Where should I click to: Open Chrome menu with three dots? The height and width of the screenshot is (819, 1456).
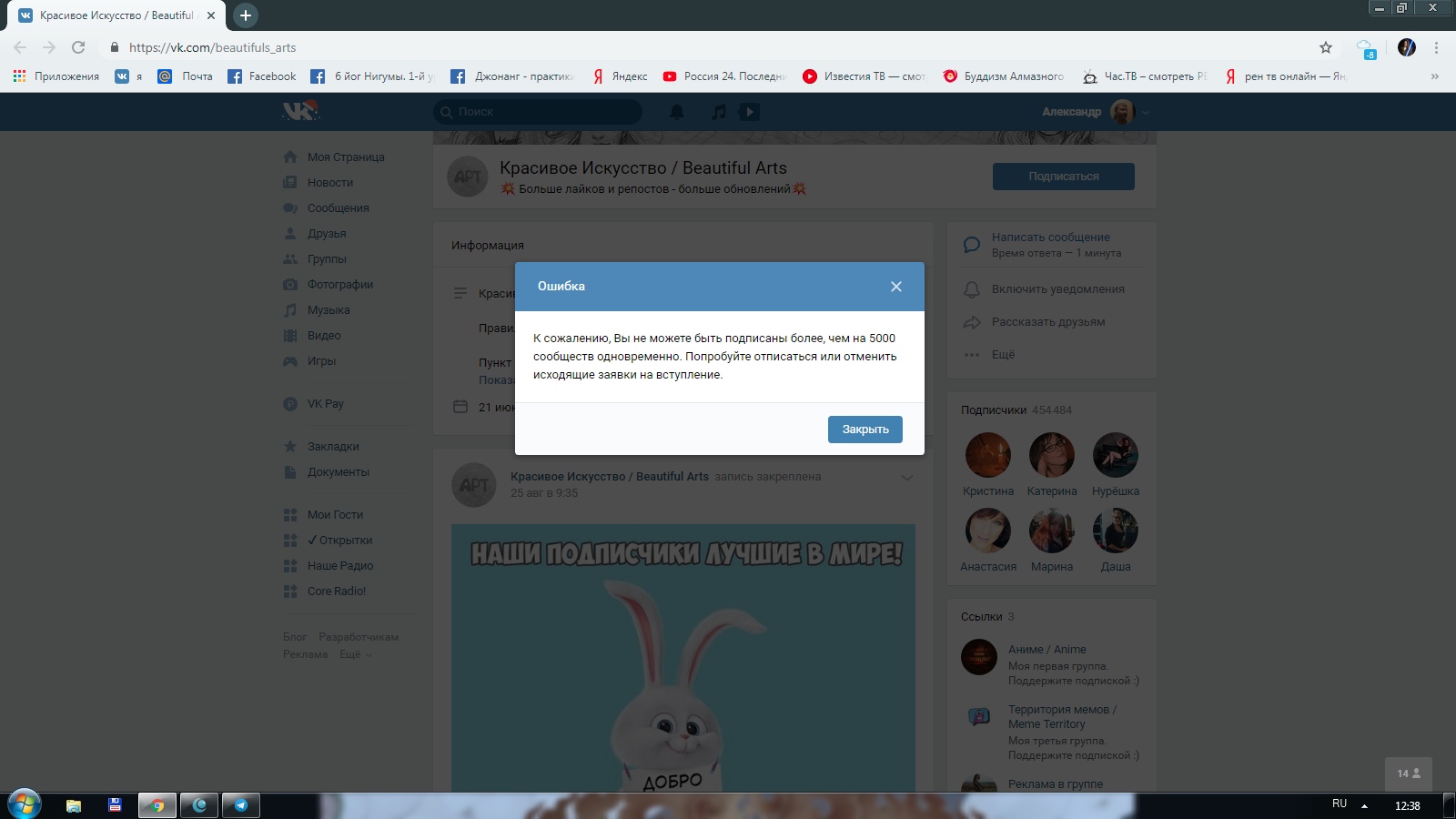(1436, 47)
